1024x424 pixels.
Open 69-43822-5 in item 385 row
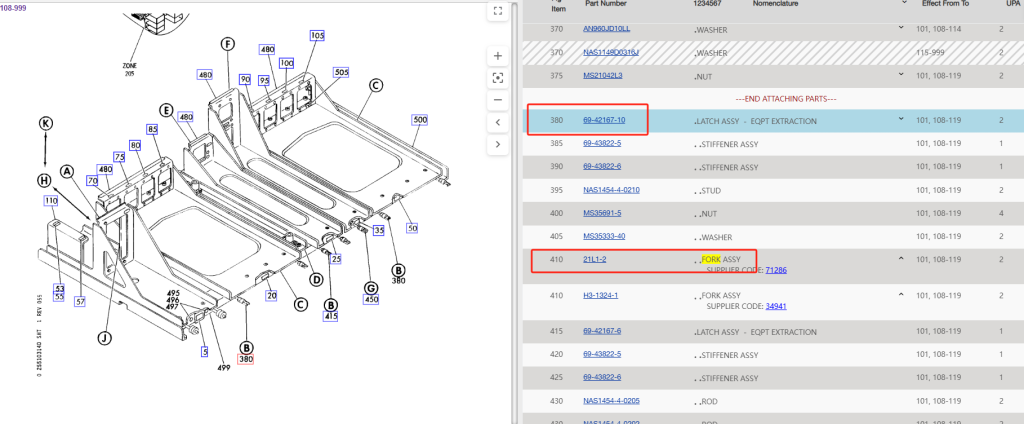coord(601,143)
